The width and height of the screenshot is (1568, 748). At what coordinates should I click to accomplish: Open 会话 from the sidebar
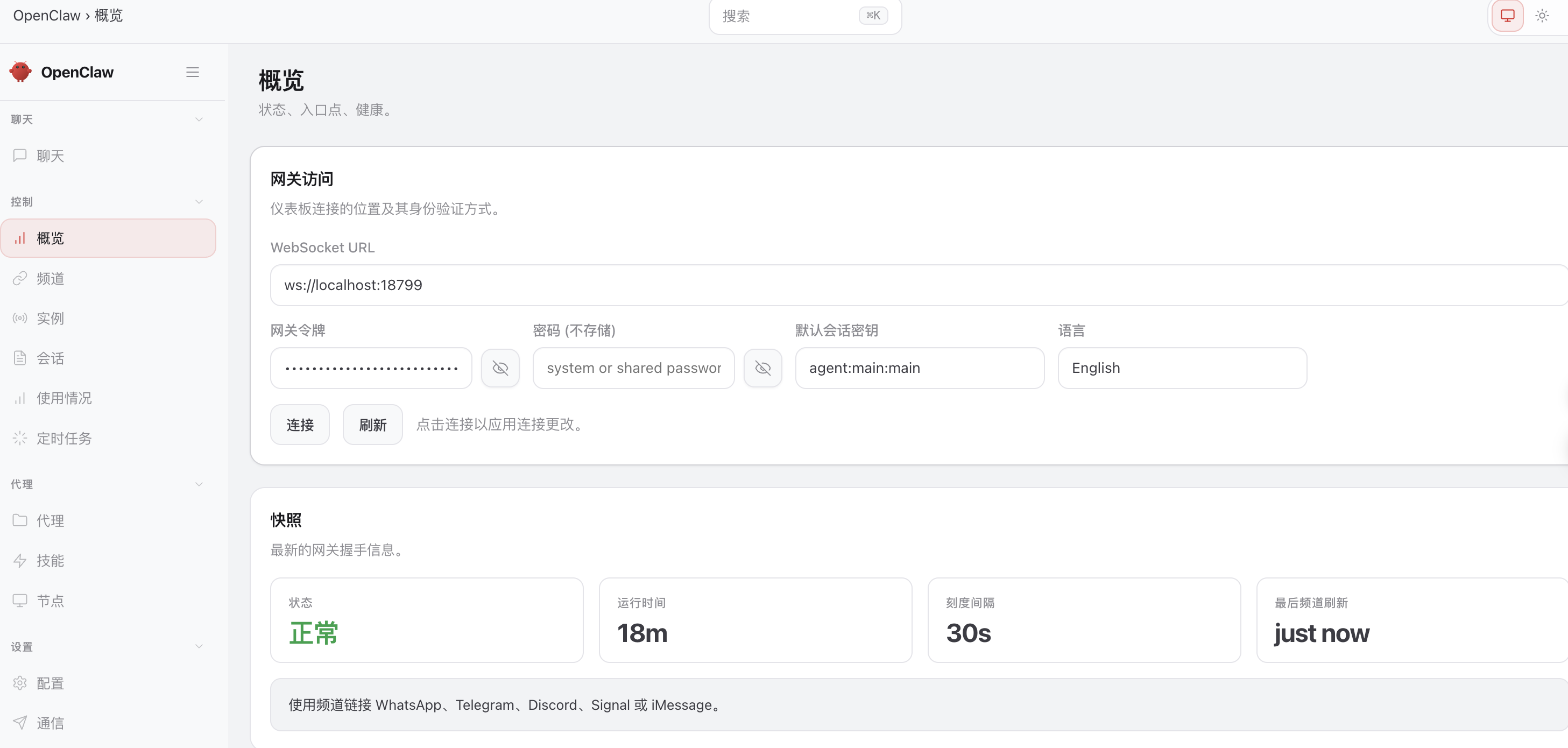click(x=50, y=358)
